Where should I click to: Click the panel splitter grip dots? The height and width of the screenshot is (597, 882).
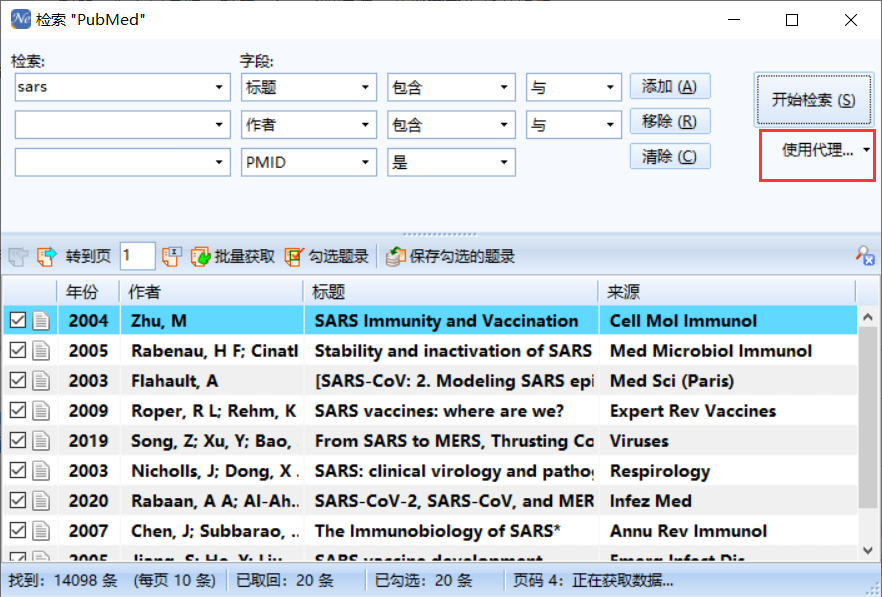[x=440, y=234]
